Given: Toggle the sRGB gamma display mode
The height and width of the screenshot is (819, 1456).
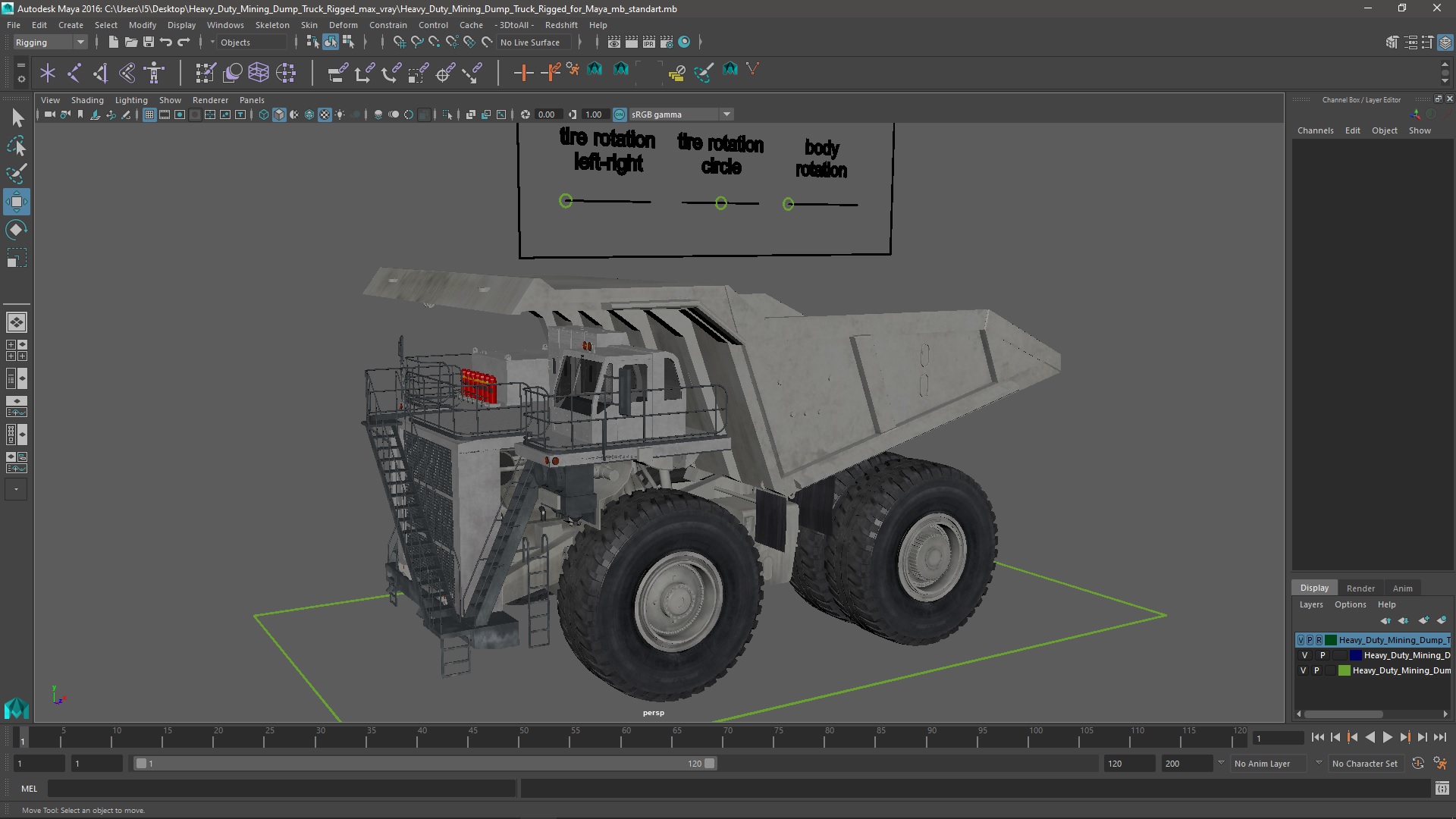Looking at the screenshot, I should click(619, 114).
